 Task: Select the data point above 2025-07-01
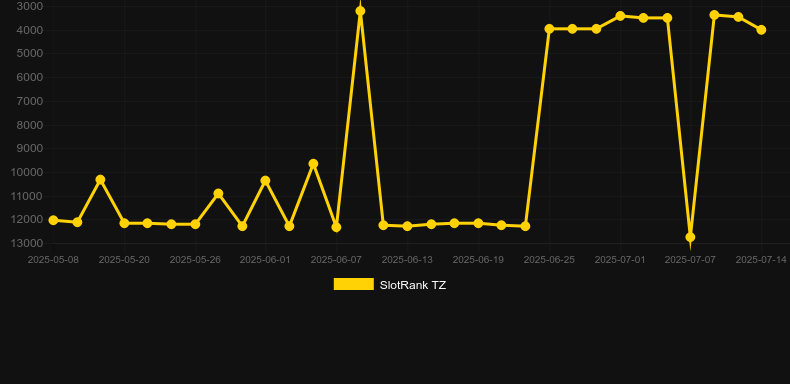click(620, 17)
